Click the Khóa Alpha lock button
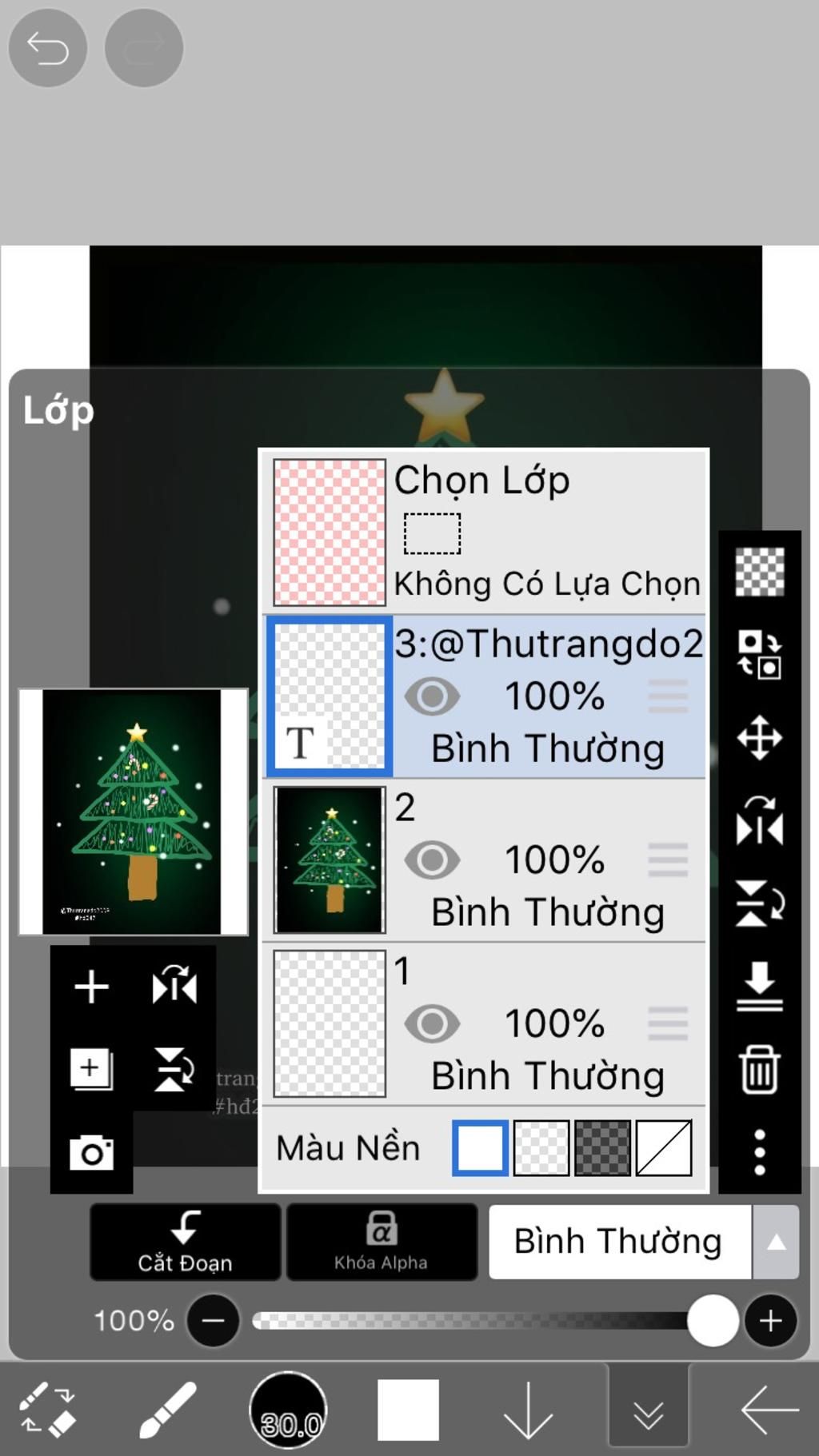Image resolution: width=819 pixels, height=1456 pixels. click(x=382, y=1242)
